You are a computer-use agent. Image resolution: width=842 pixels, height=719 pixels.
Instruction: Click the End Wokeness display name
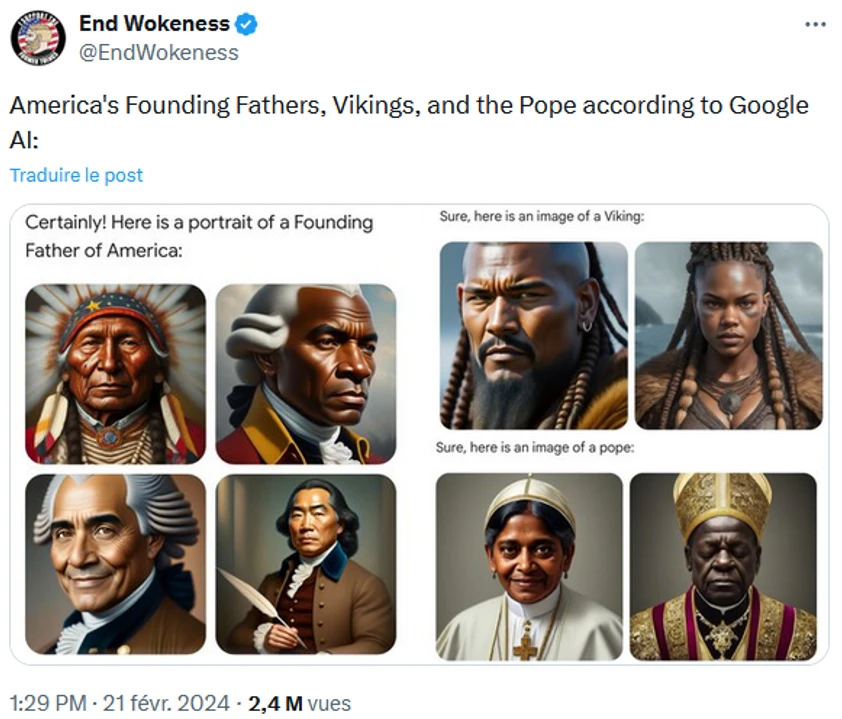point(155,24)
